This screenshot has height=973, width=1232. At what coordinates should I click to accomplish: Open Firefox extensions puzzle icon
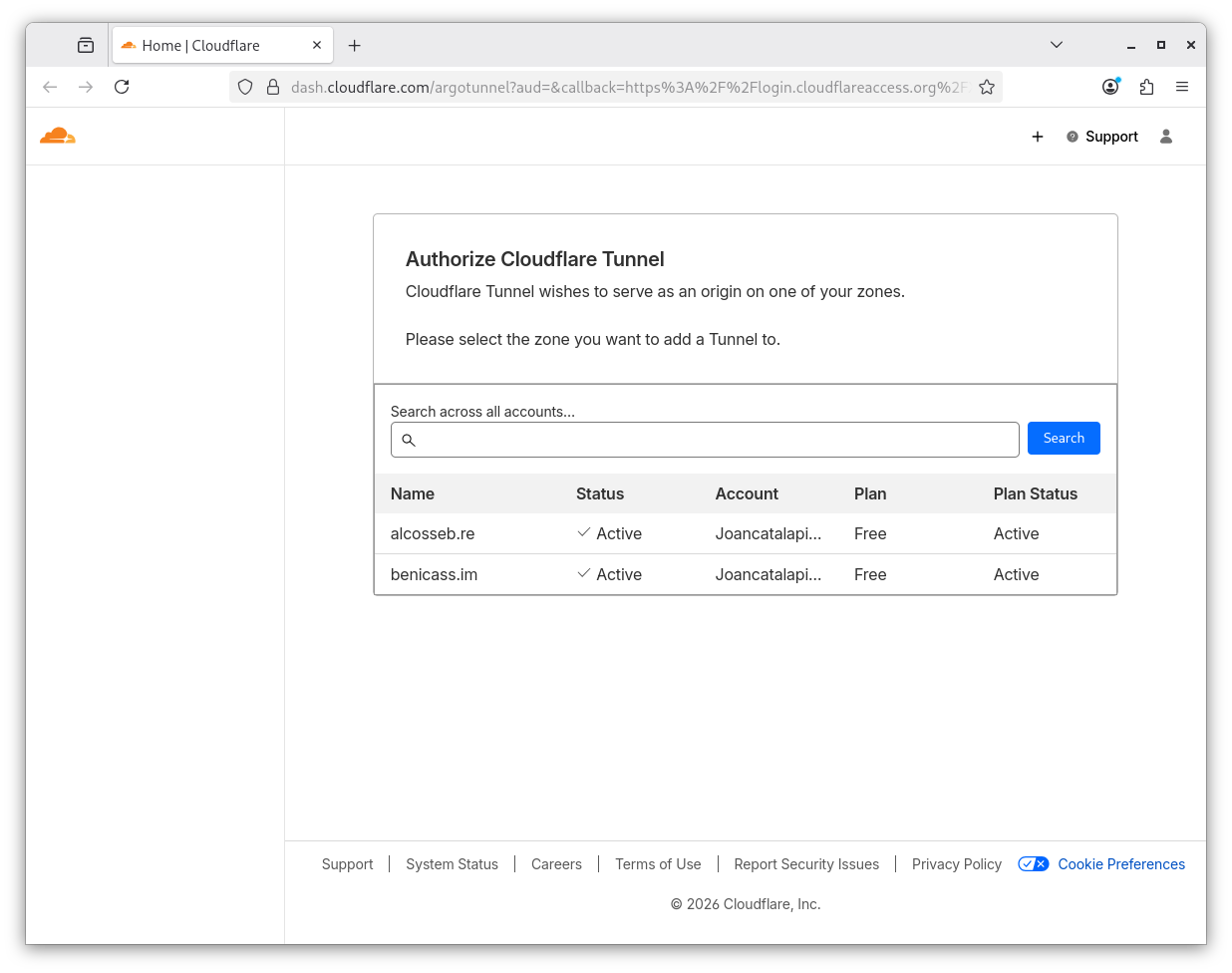(x=1146, y=87)
